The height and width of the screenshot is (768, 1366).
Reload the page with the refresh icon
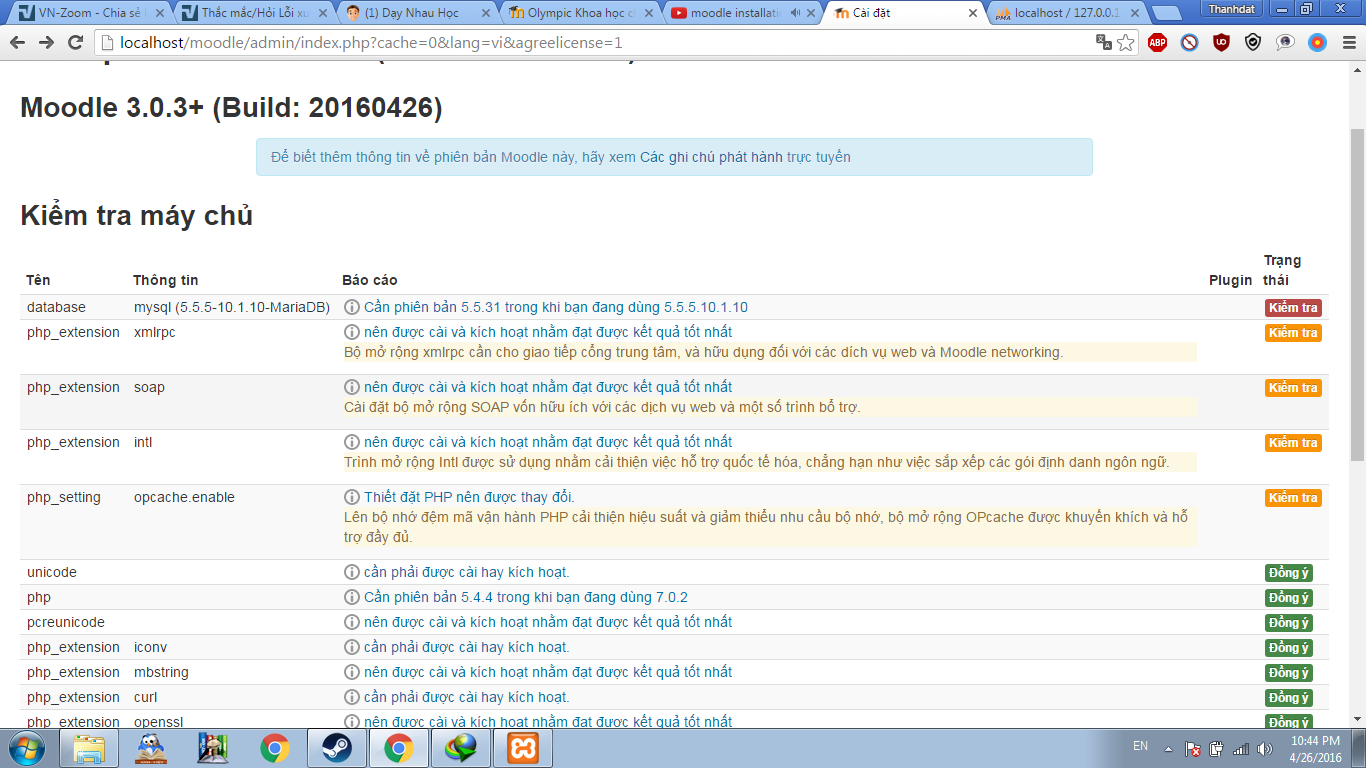click(x=75, y=43)
